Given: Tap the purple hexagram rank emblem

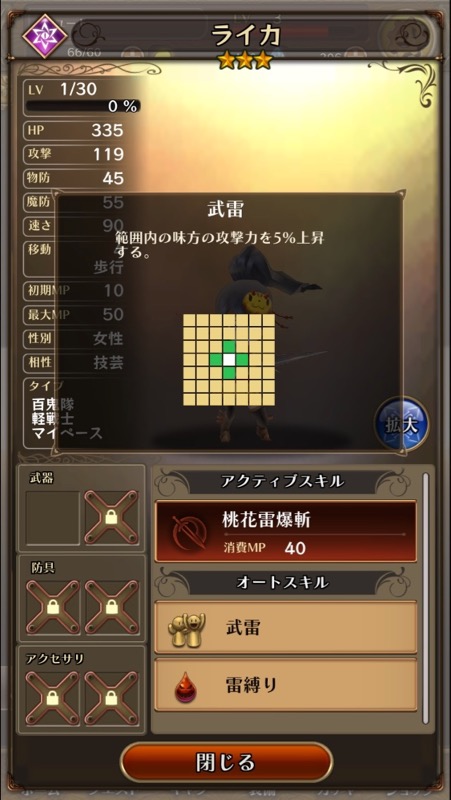Looking at the screenshot, I should tap(45, 36).
